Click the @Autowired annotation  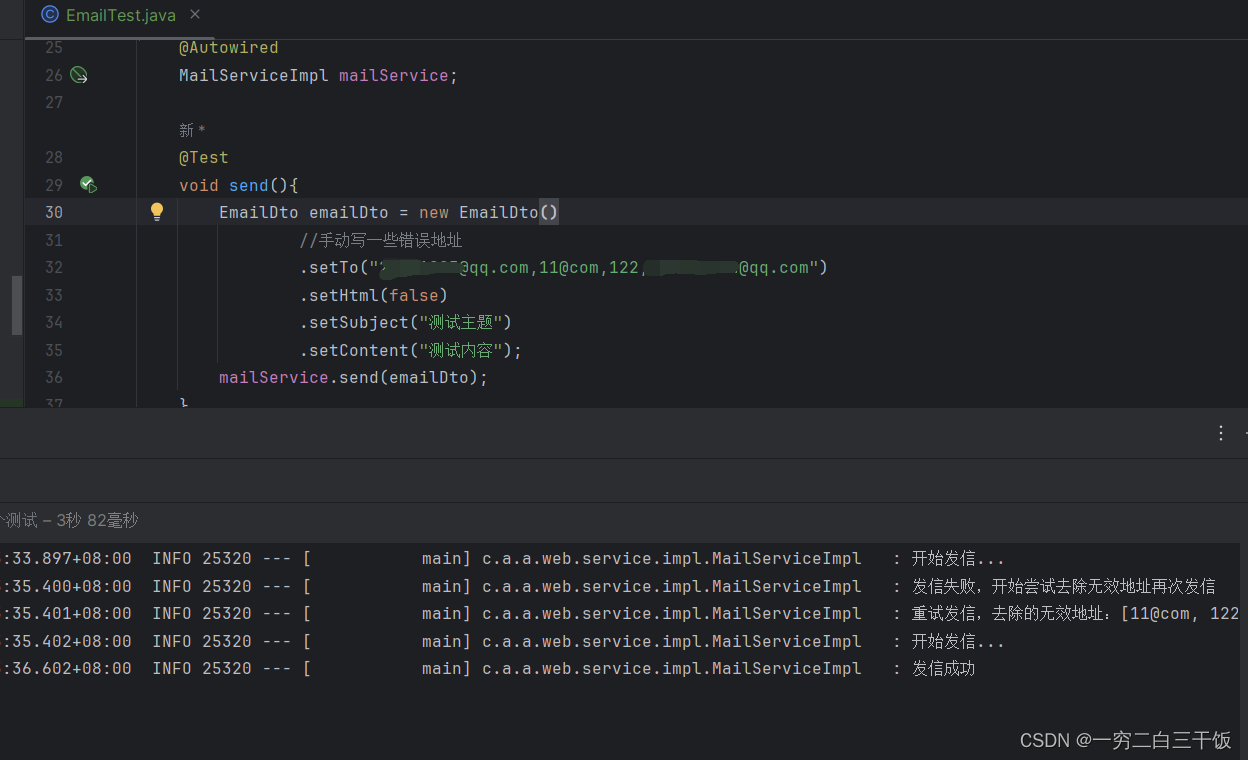point(229,47)
